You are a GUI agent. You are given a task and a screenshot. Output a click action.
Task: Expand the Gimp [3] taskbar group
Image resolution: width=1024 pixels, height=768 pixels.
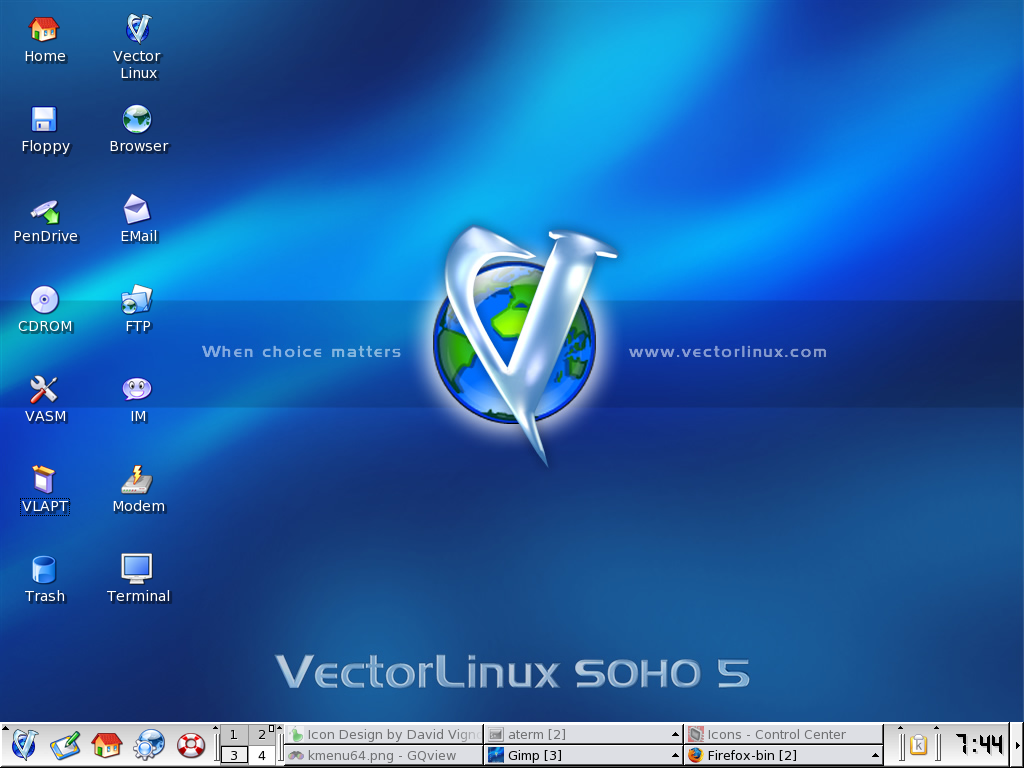[582, 755]
